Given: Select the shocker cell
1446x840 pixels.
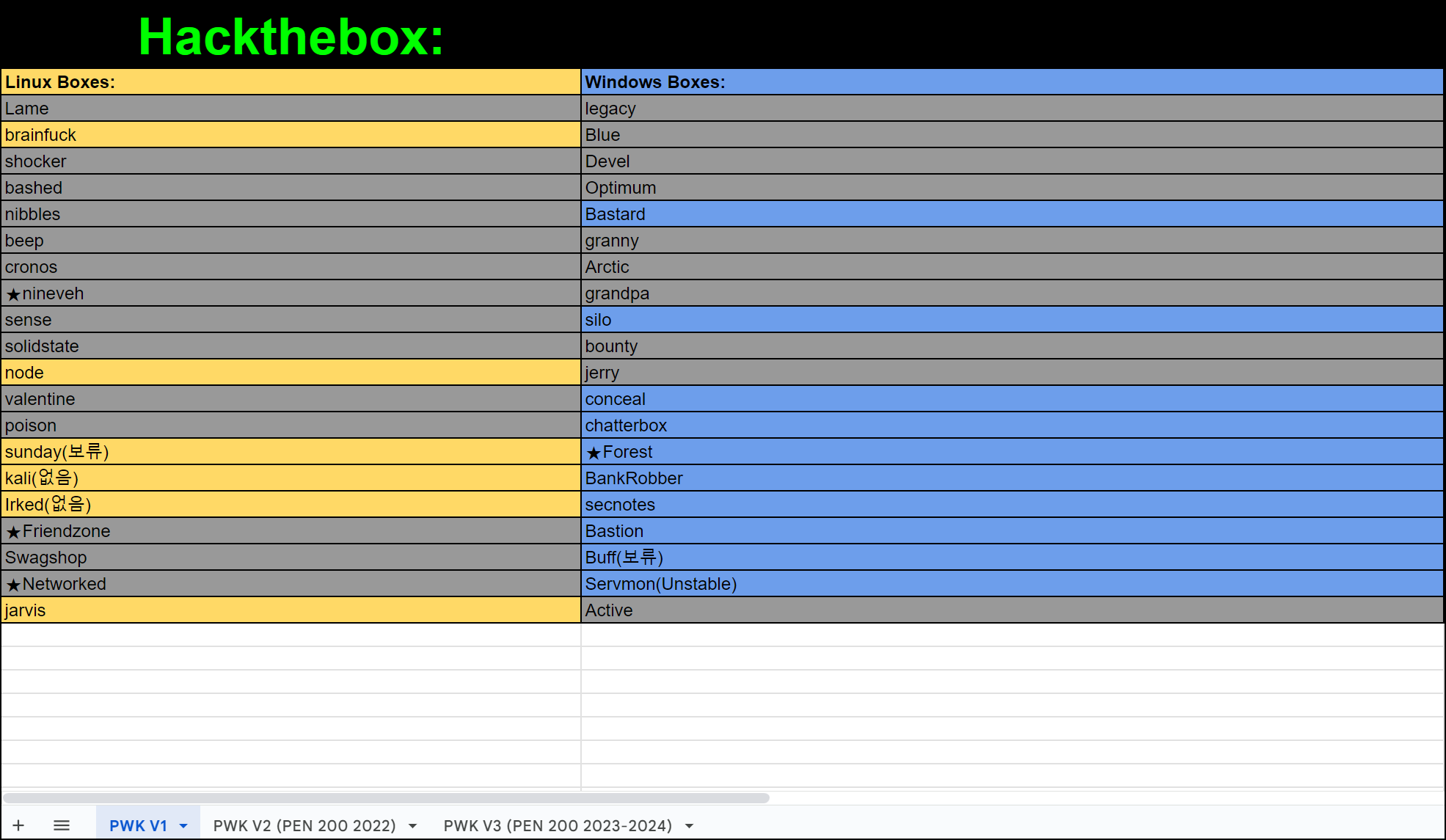Looking at the screenshot, I should click(x=291, y=161).
